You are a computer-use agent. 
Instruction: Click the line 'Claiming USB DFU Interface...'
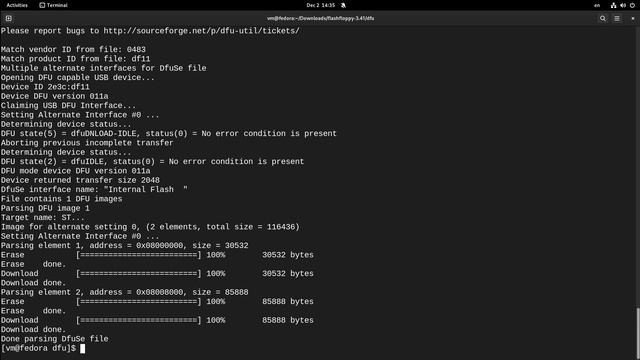[68, 106]
